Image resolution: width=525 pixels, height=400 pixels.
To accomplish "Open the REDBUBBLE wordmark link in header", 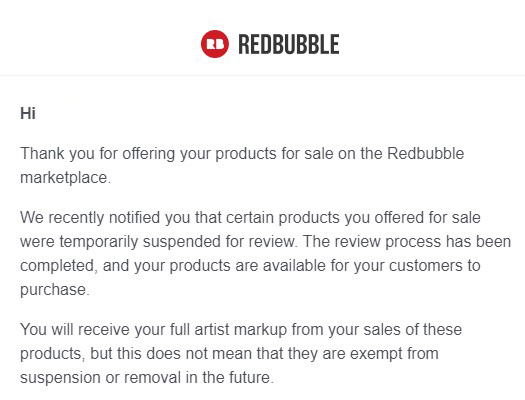I will (289, 44).
